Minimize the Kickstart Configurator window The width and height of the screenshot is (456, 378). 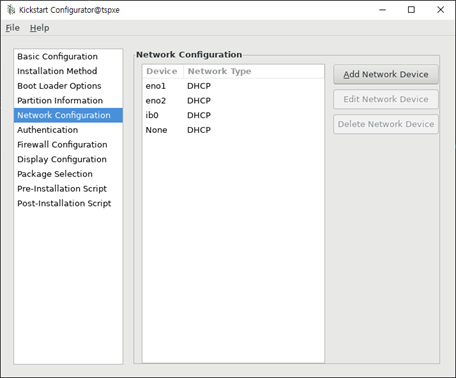tap(382, 10)
